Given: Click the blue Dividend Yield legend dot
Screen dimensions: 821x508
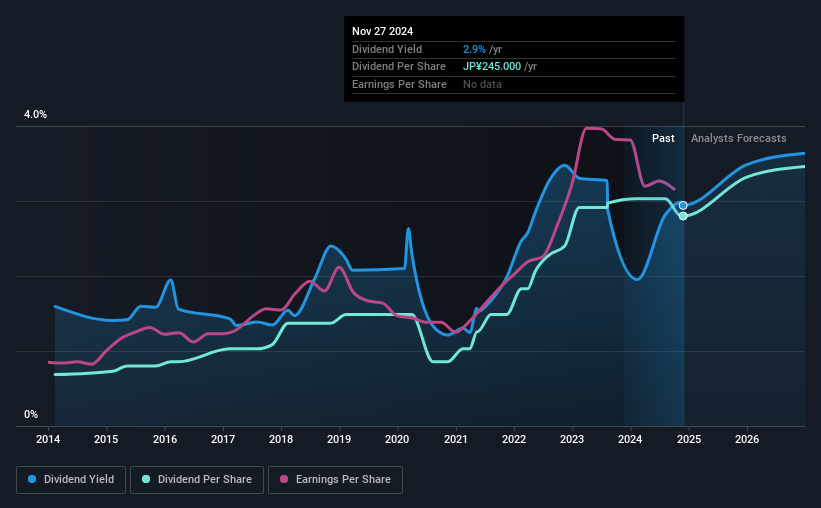Looking at the screenshot, I should click(32, 479).
